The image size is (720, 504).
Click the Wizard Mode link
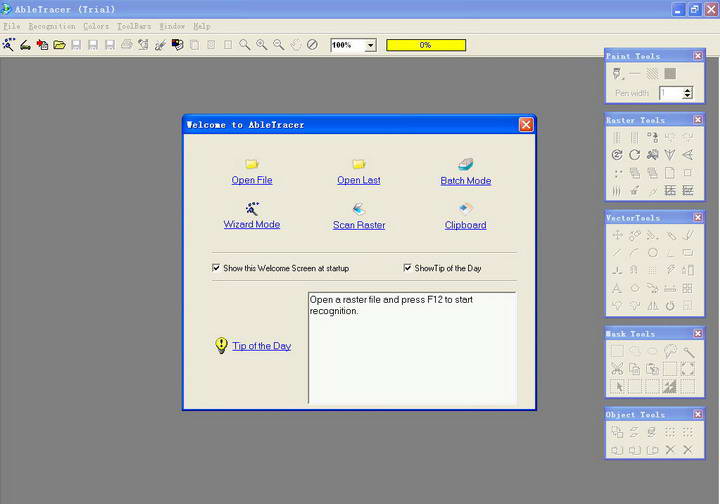coord(252,224)
